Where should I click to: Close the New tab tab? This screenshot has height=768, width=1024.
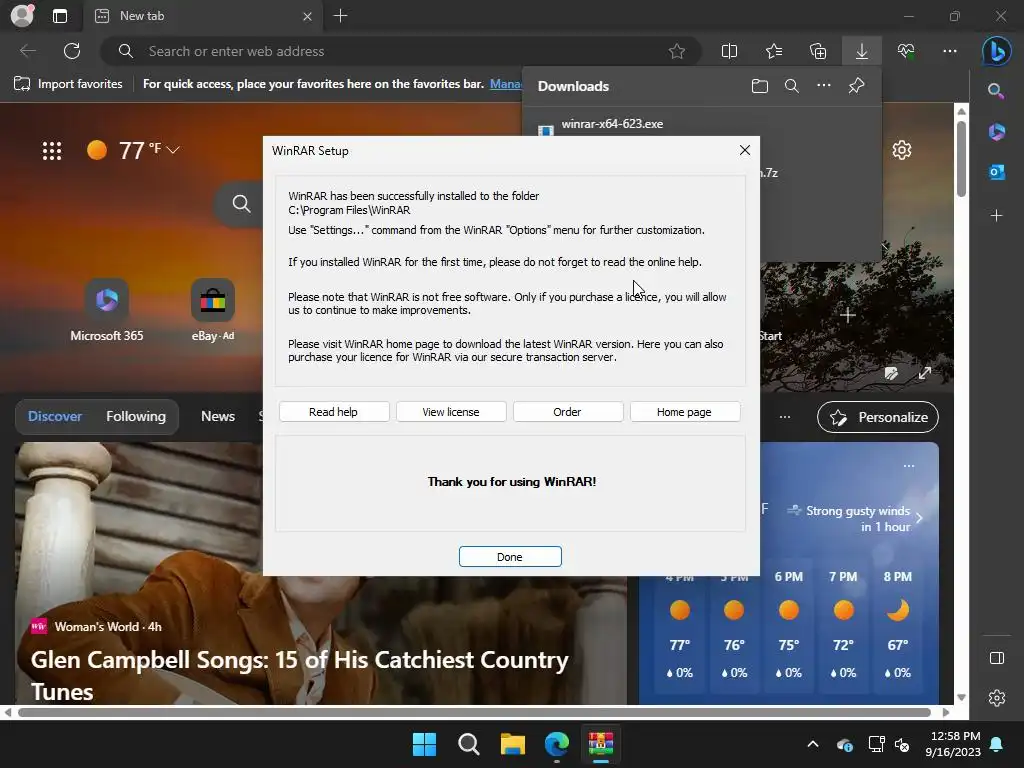click(x=307, y=16)
